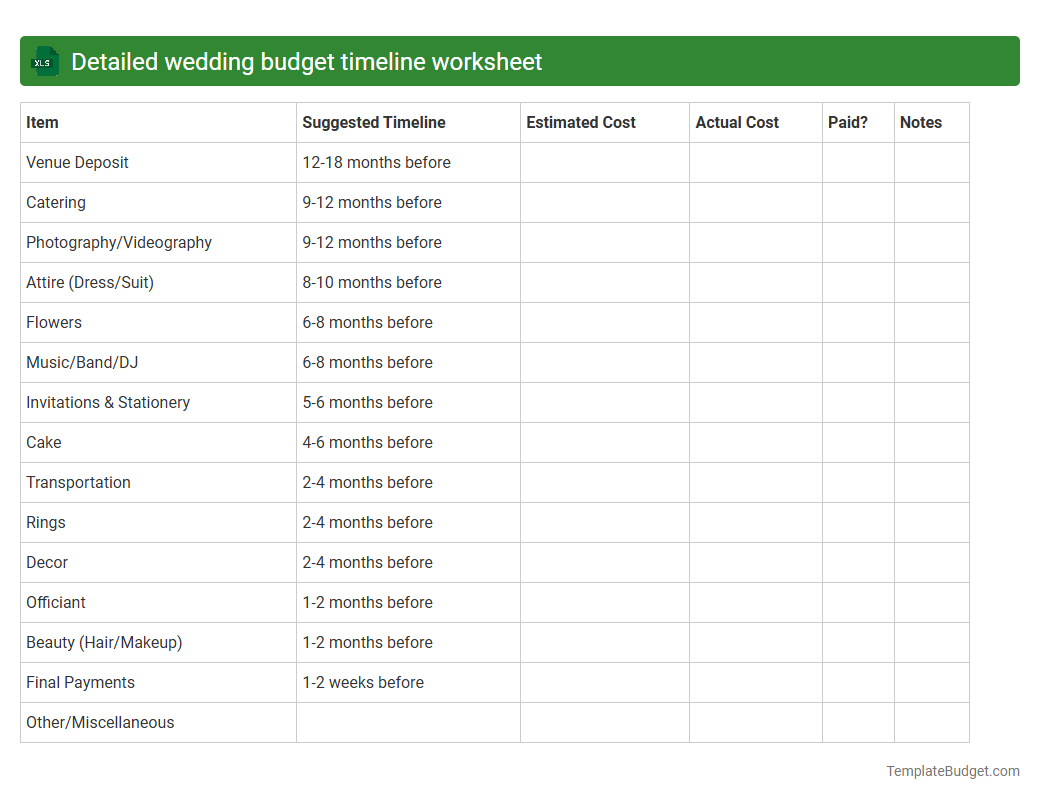
Task: Click the Notes column header
Action: click(x=920, y=122)
